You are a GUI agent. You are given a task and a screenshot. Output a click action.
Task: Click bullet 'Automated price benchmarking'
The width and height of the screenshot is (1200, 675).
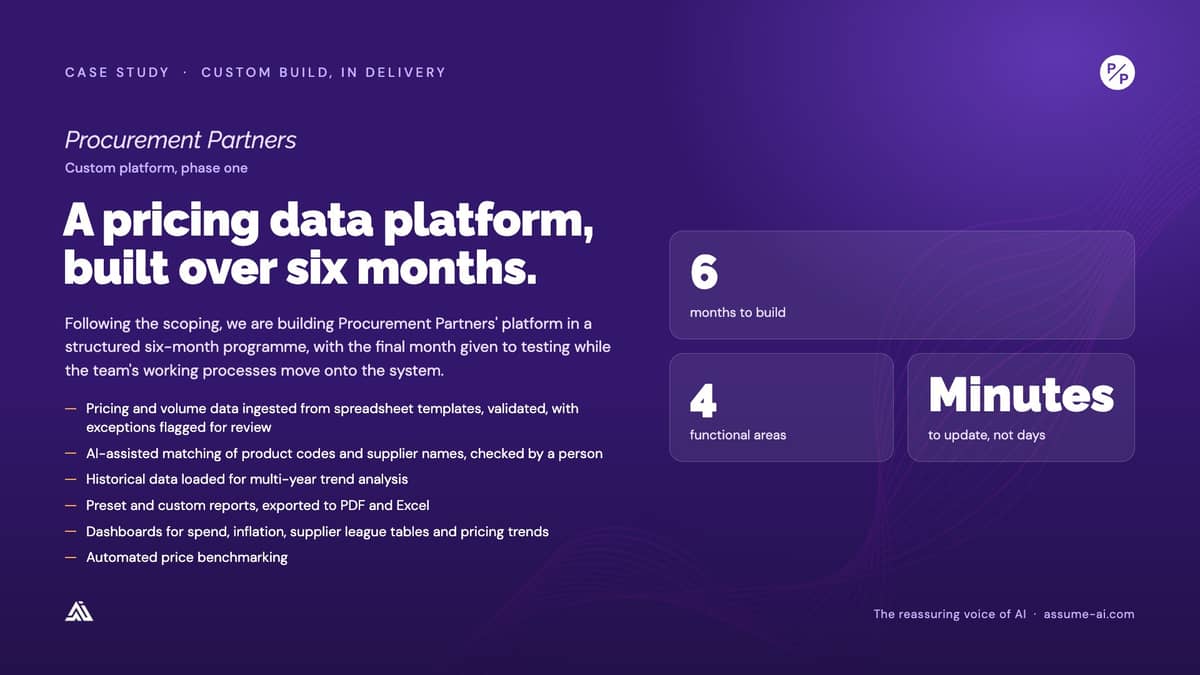[187, 557]
